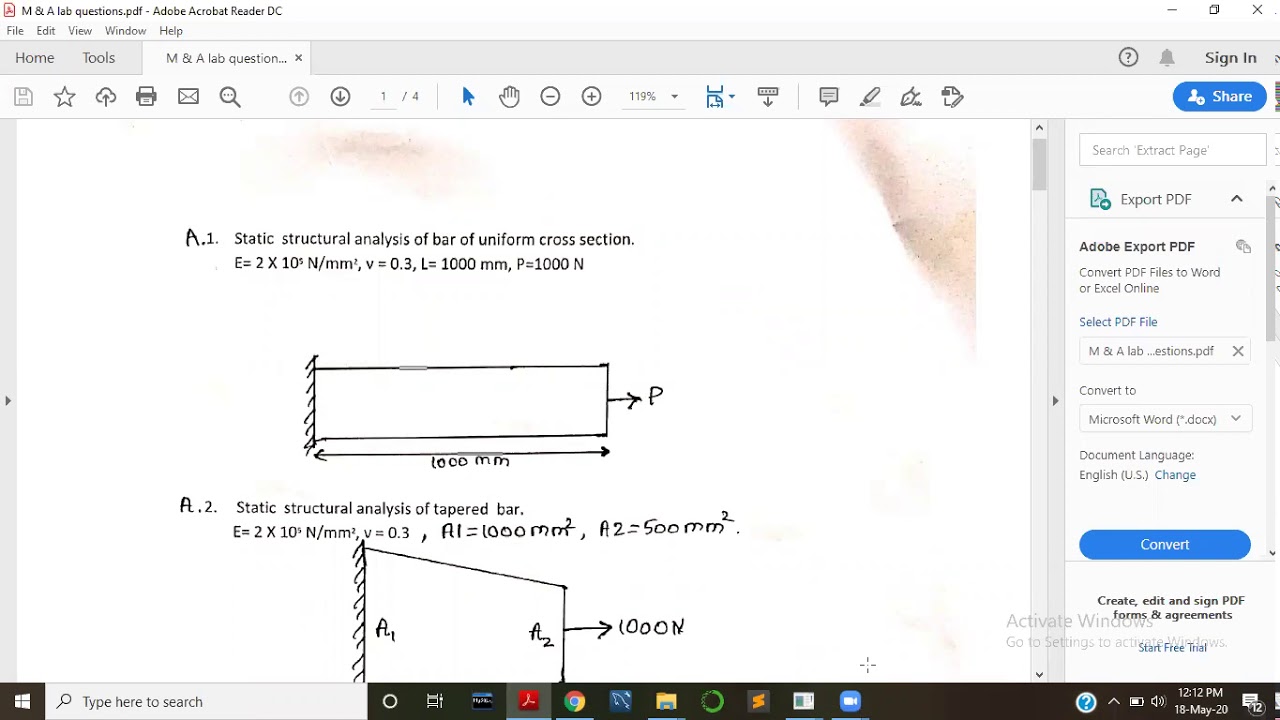This screenshot has height=720, width=1280.
Task: Click document scroll down arrow
Action: [1040, 674]
